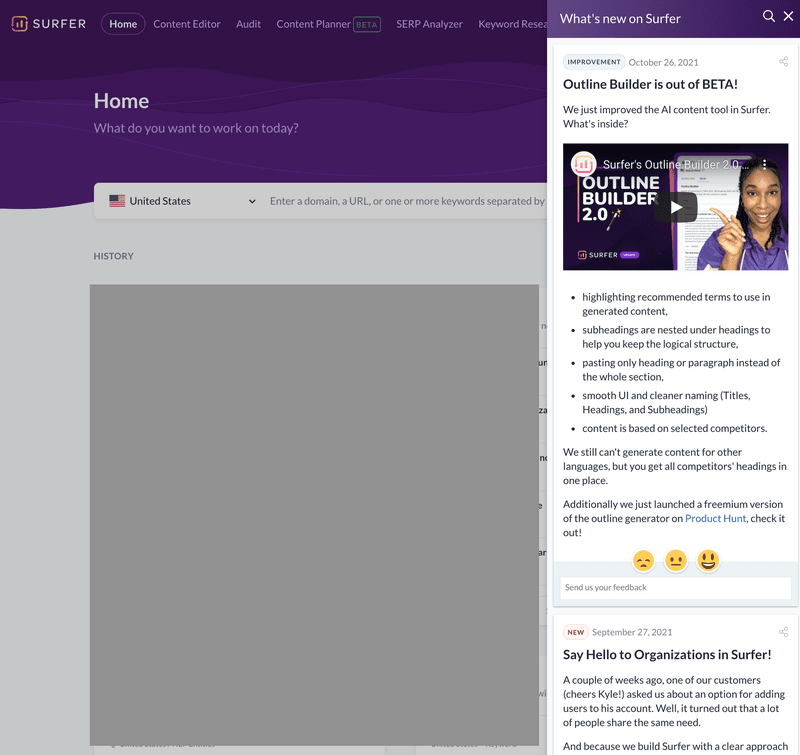React with the happy grinning emoji
This screenshot has height=755, width=800.
pyautogui.click(x=708, y=560)
